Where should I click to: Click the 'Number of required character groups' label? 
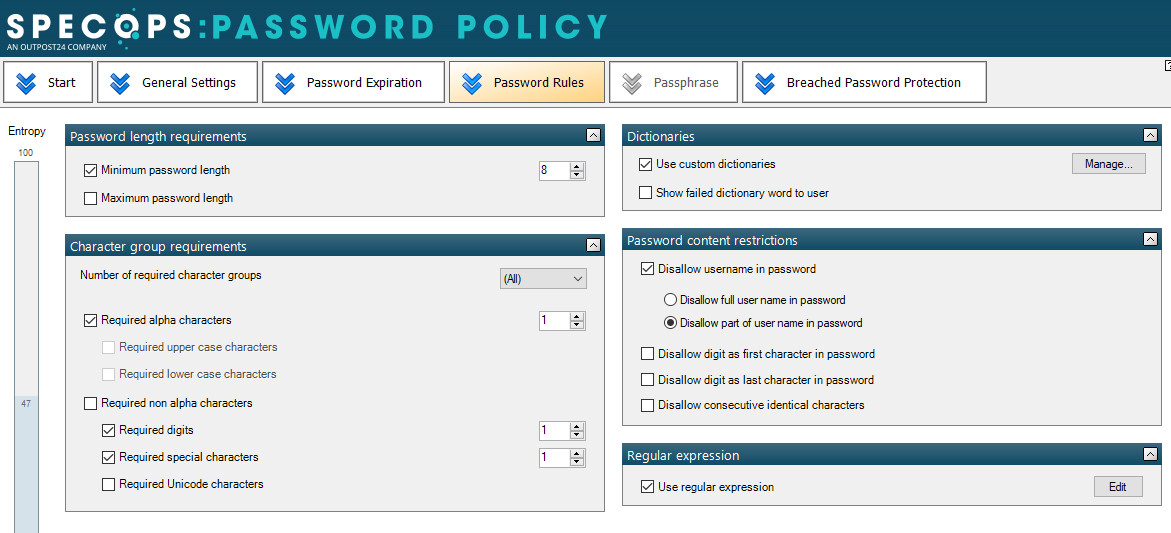171,275
